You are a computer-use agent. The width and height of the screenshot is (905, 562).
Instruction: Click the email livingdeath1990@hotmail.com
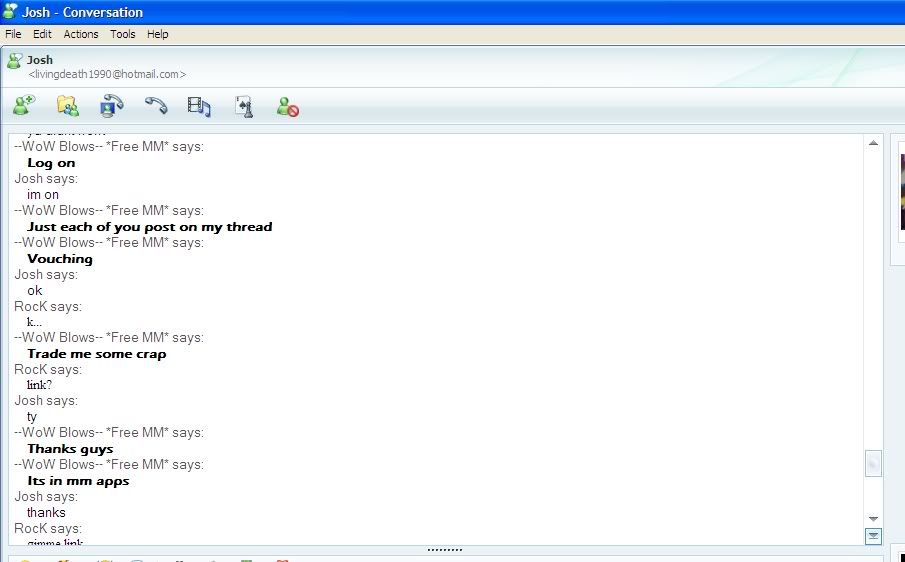coord(107,74)
